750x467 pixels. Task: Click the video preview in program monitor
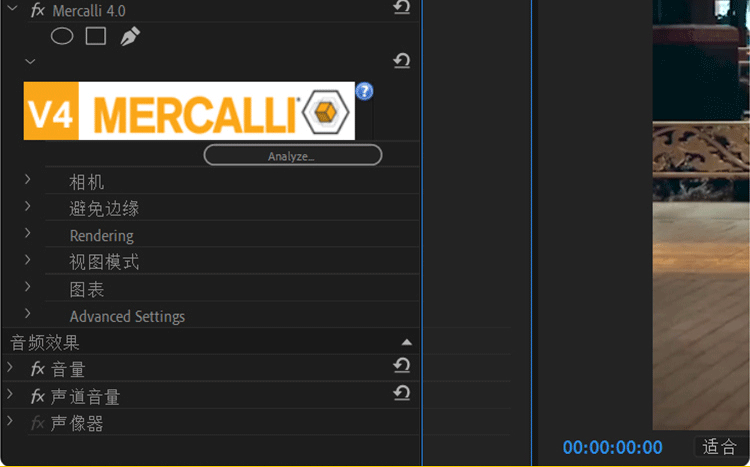[701, 215]
